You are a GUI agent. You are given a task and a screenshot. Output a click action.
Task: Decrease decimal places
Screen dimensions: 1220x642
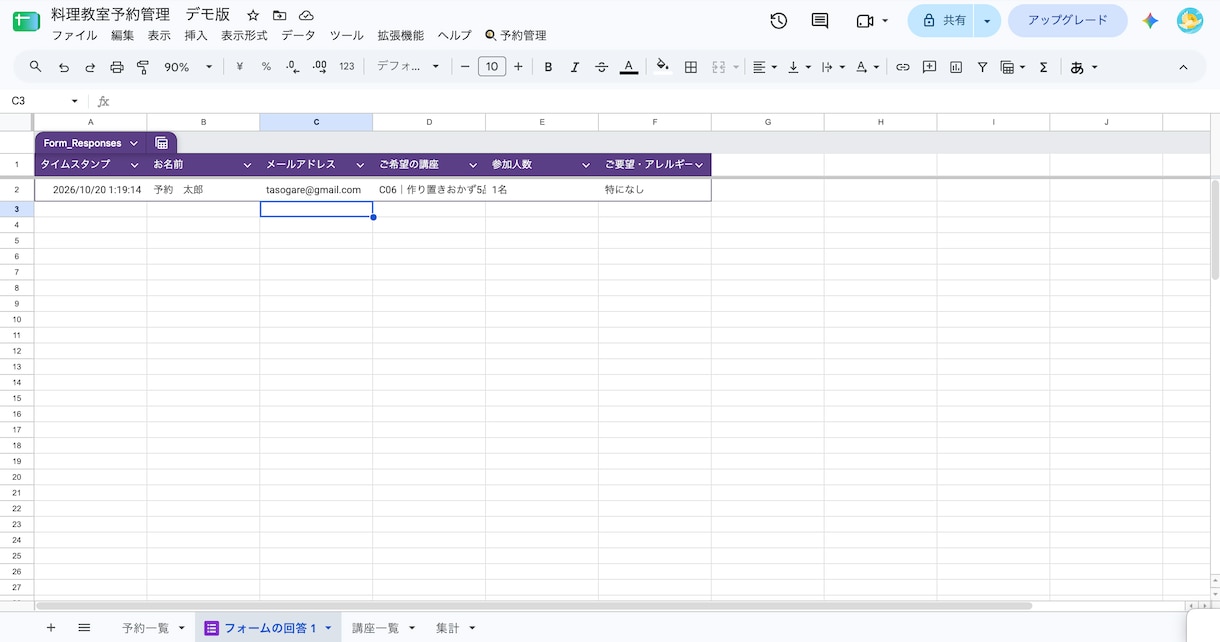pyautogui.click(x=292, y=67)
